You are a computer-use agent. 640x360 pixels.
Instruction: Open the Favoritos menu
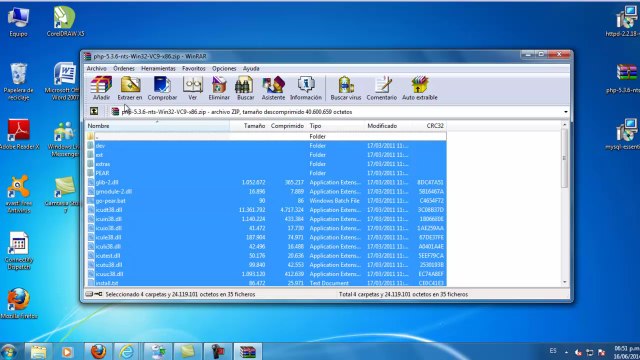[193, 69]
